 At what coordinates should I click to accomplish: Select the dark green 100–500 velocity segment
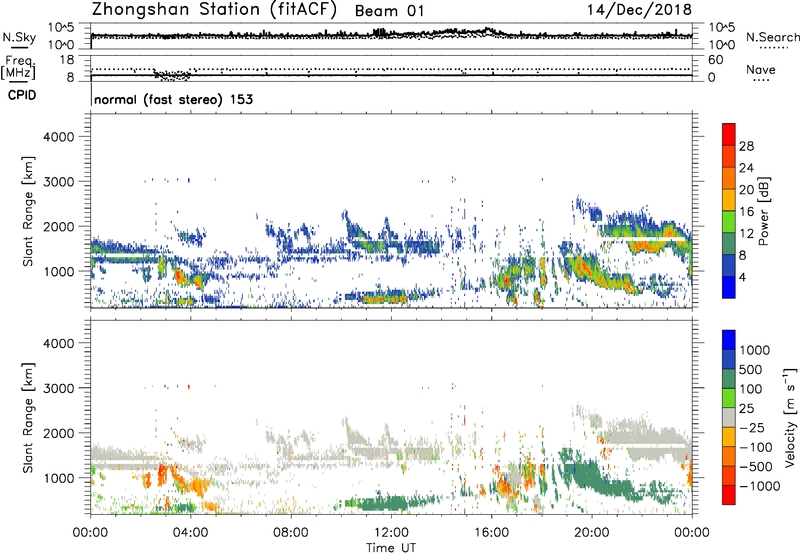[729, 379]
